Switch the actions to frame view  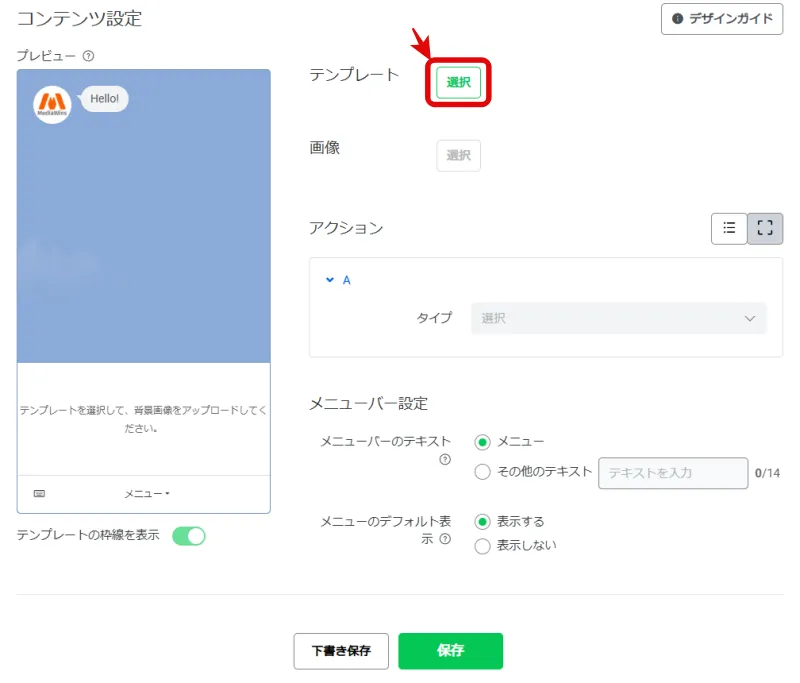point(765,228)
